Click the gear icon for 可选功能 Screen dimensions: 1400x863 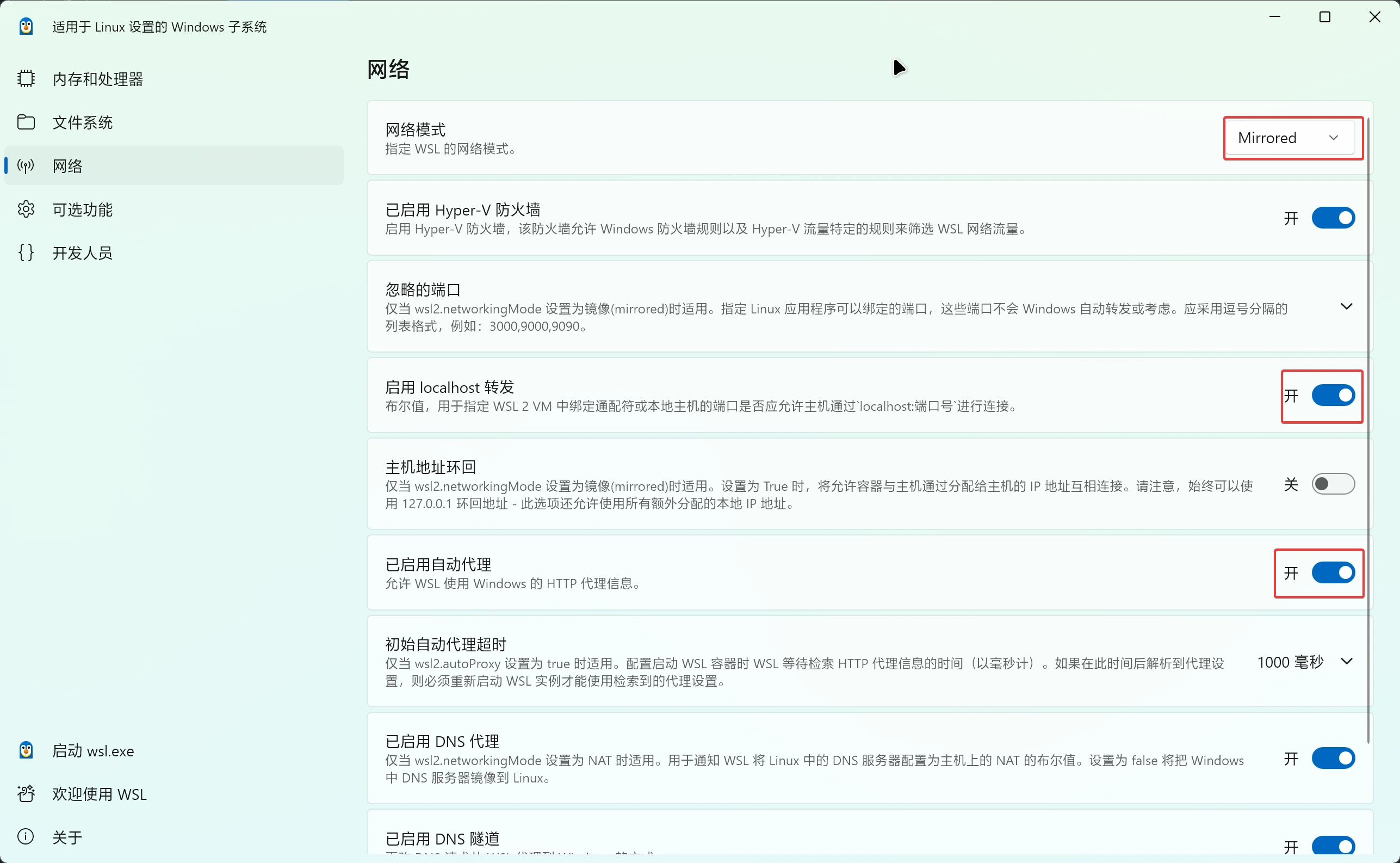(x=26, y=209)
